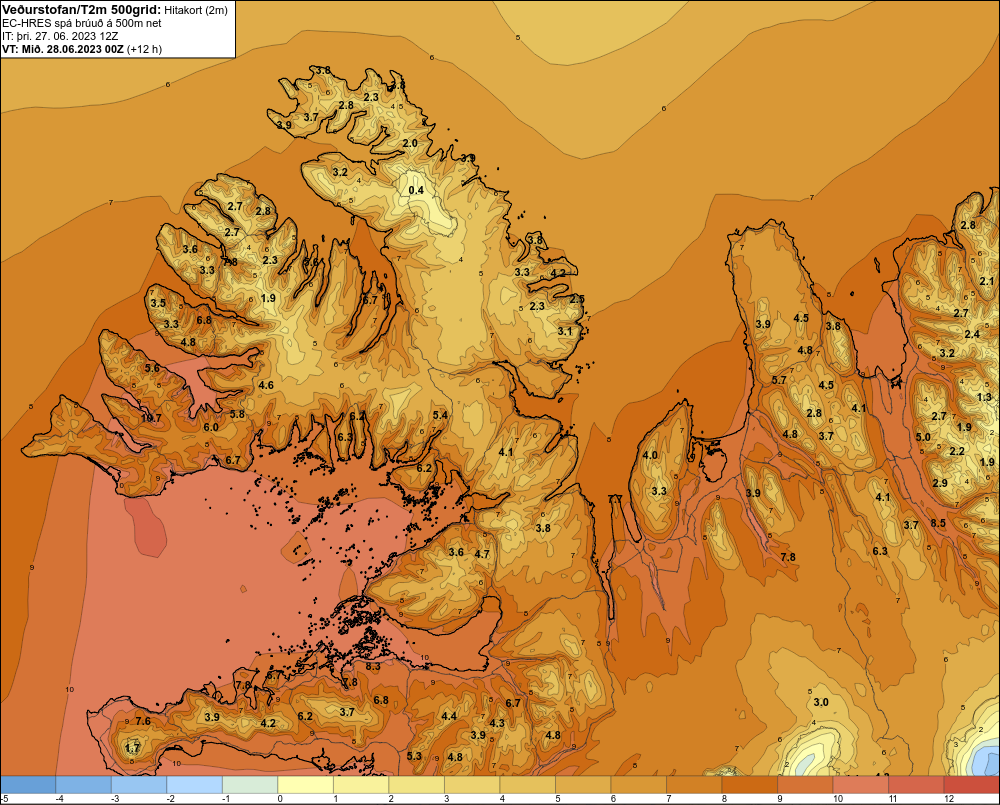Click the legend color between 2 and 3
The image size is (1000, 805).
(x=416, y=785)
